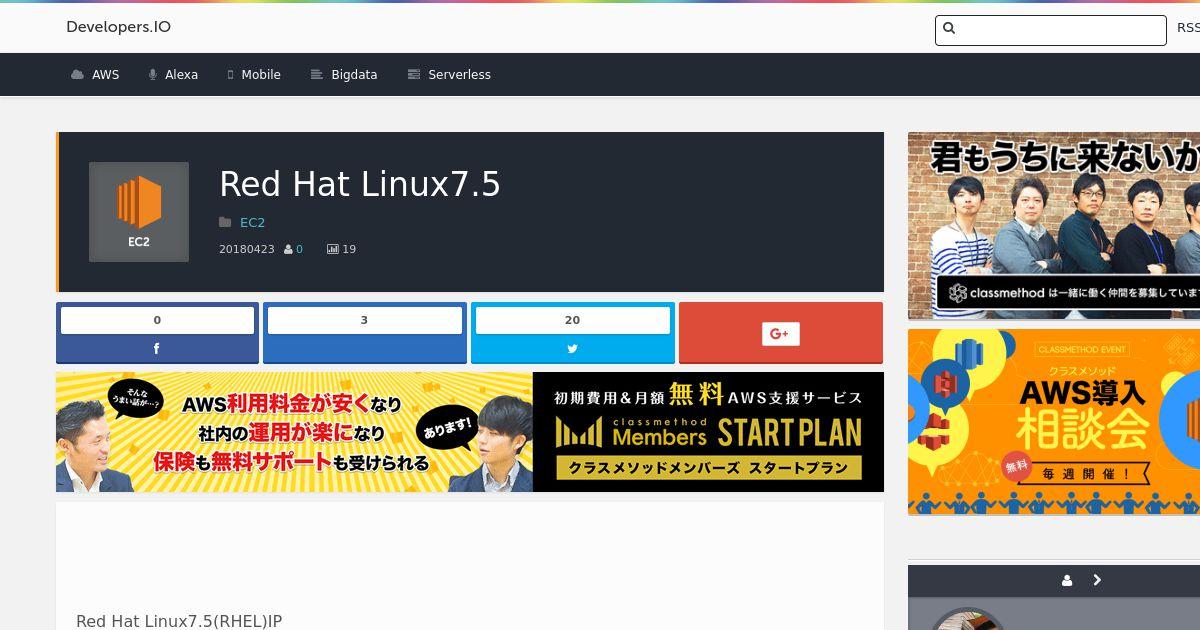
Task: Click the folder icon beside EC2
Action: pos(225,223)
